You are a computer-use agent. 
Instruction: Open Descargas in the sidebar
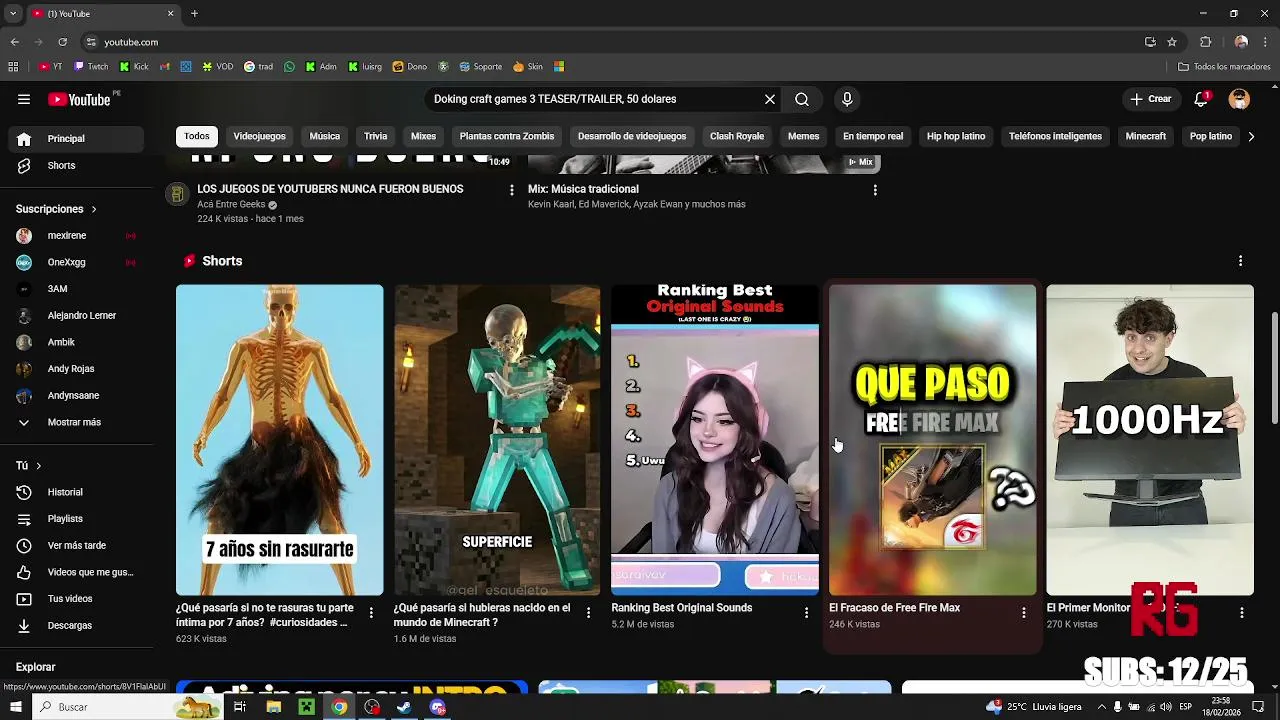[x=76, y=626]
